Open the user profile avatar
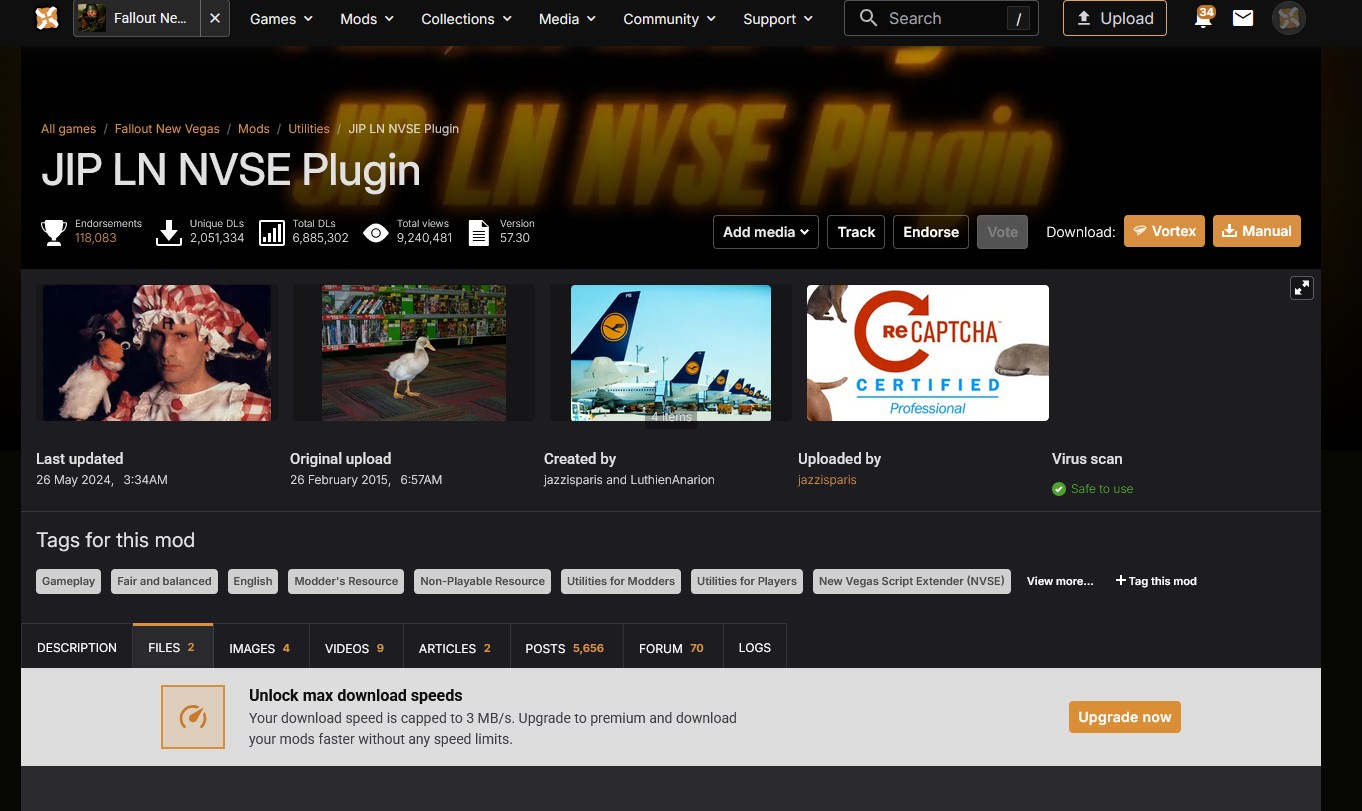The height and width of the screenshot is (811, 1362). (x=1289, y=18)
